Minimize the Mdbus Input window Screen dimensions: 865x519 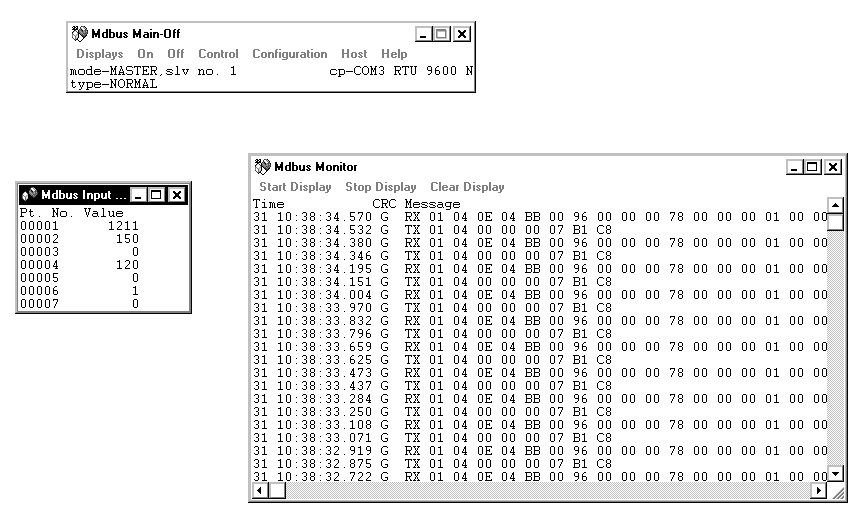click(138, 195)
